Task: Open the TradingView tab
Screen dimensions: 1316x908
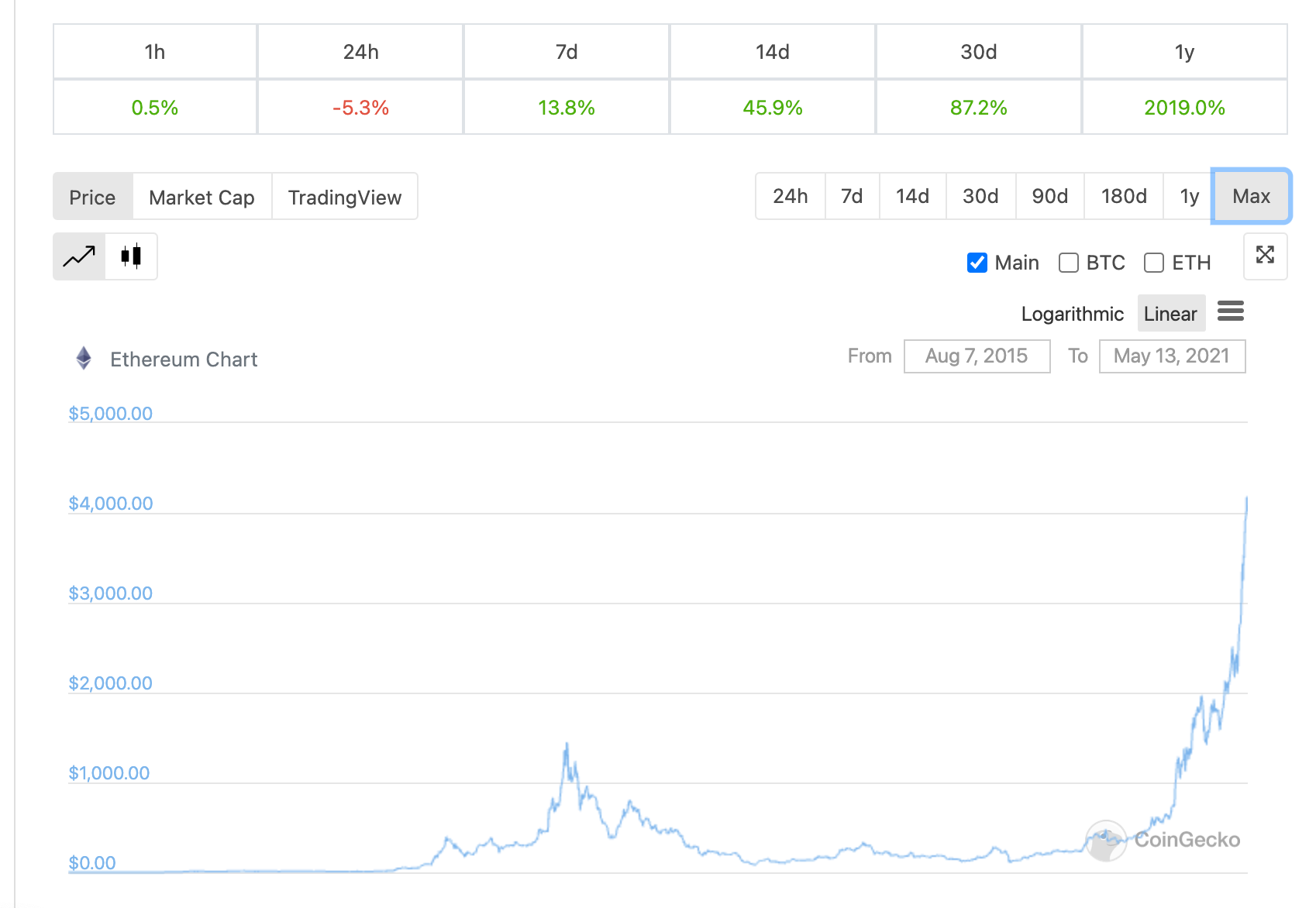Action: tap(345, 197)
